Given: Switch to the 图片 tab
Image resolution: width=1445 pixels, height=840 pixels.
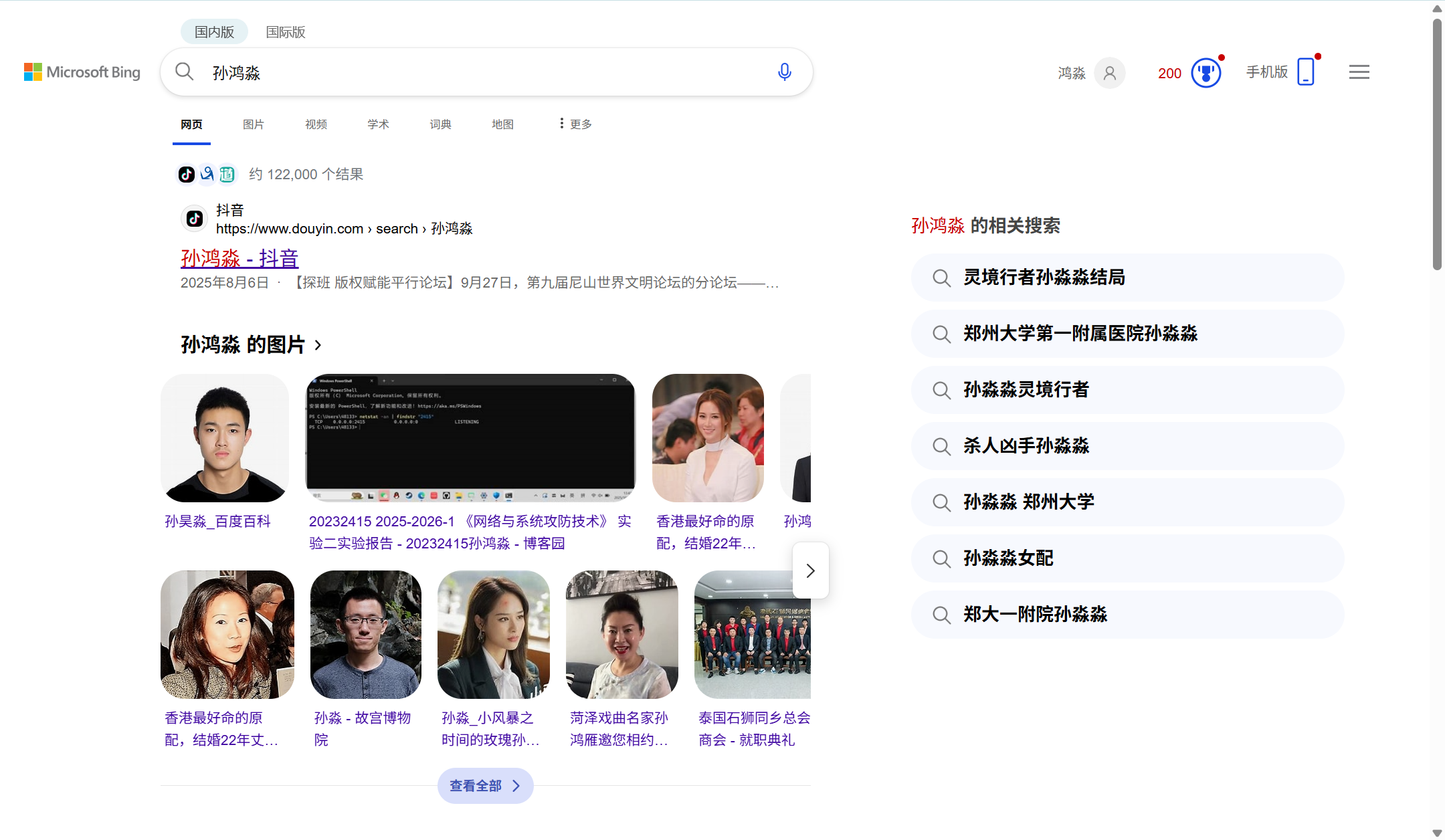Looking at the screenshot, I should click(254, 124).
